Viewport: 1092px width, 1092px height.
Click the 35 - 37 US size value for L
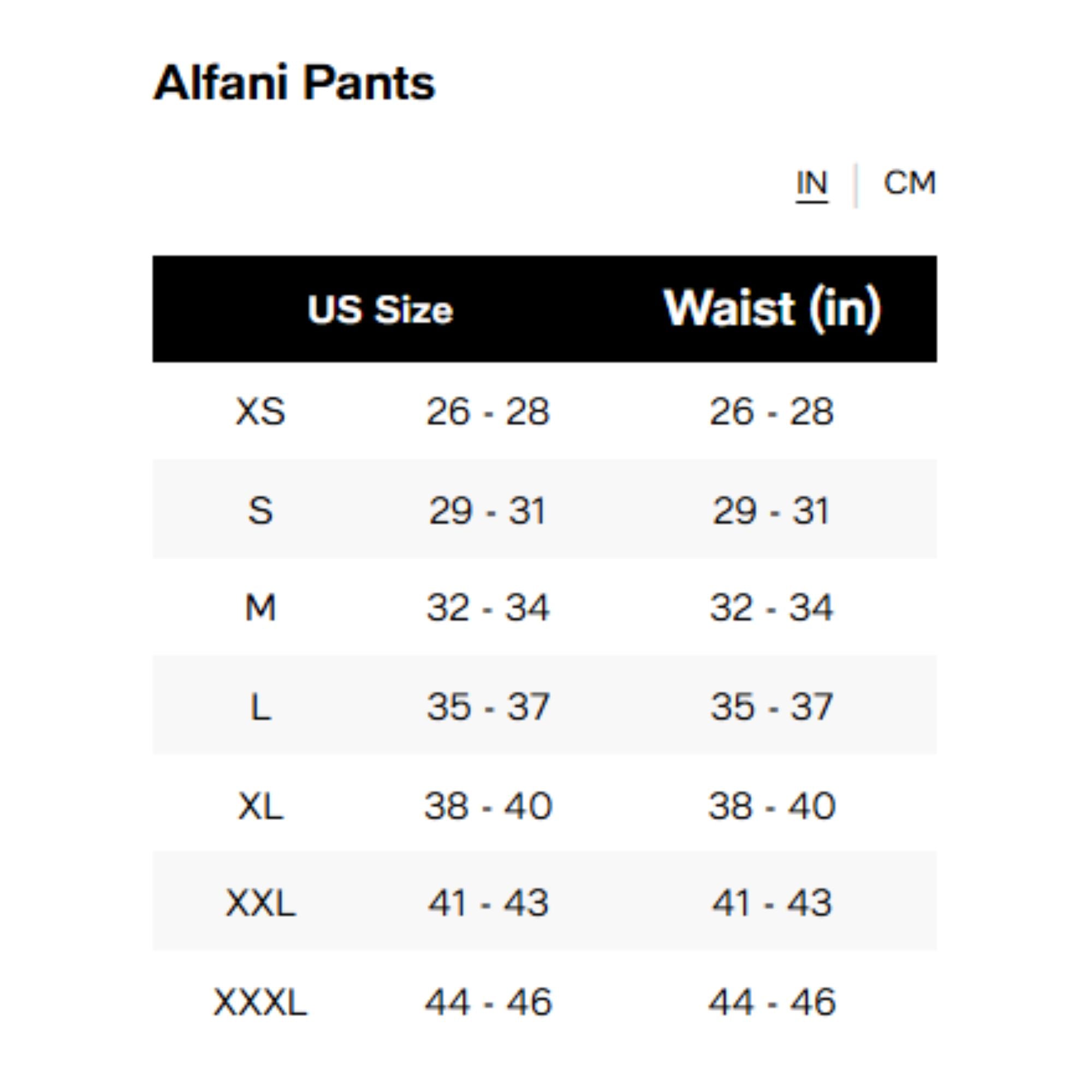pos(487,705)
